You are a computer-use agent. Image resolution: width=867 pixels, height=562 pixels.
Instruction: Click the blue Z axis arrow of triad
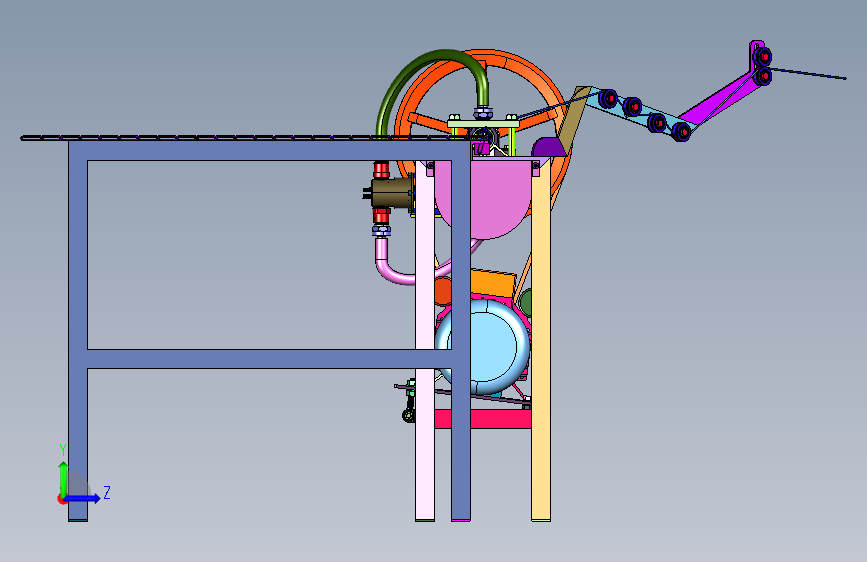click(83, 498)
